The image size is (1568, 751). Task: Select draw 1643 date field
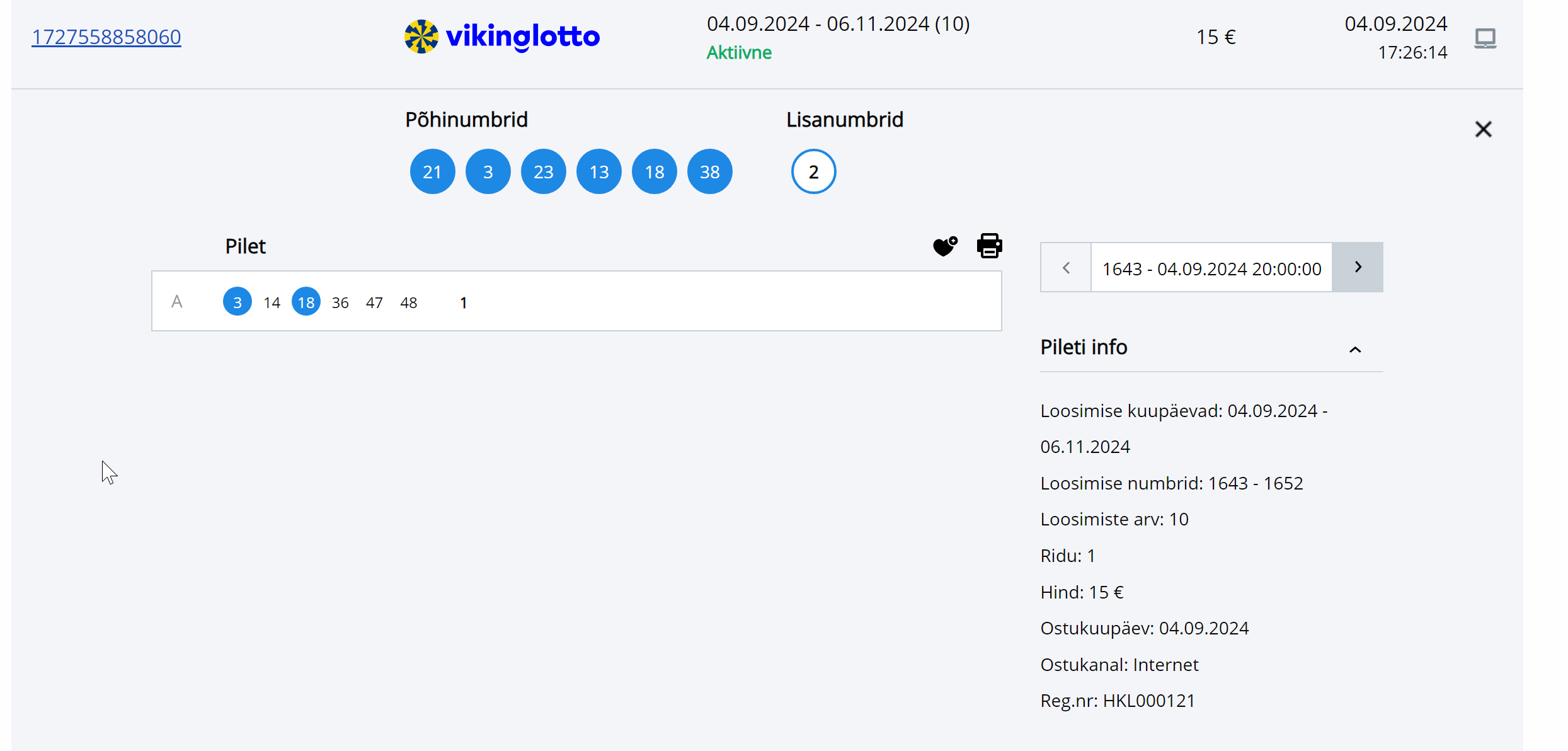tap(1211, 268)
